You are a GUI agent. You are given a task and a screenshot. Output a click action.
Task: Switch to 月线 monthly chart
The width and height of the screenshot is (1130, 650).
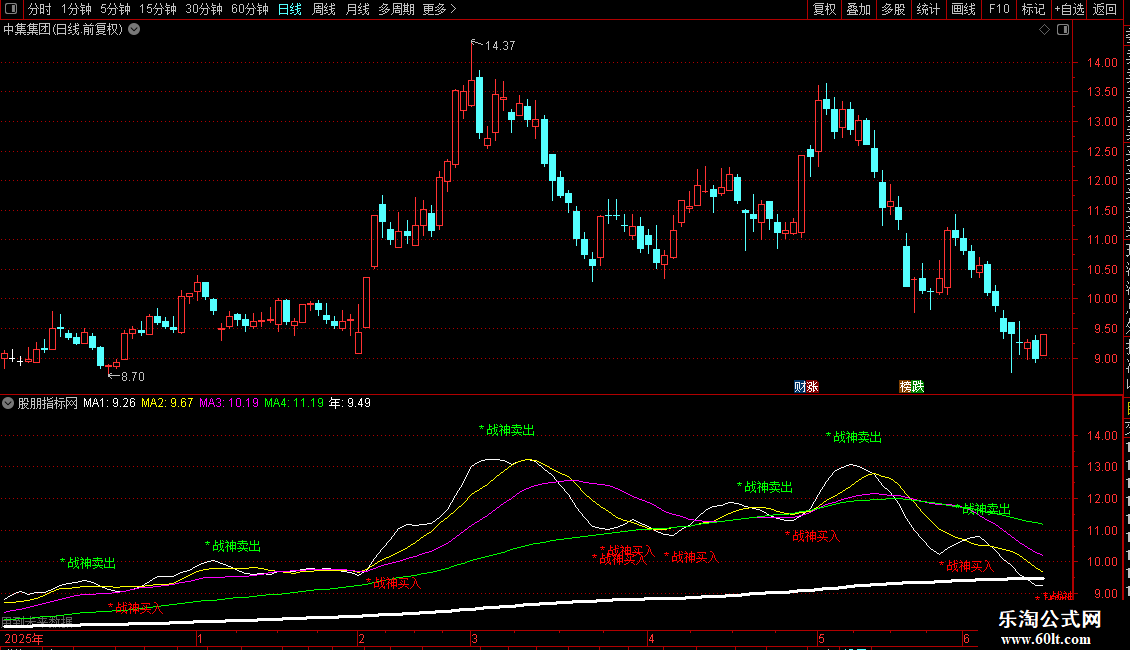tap(357, 9)
